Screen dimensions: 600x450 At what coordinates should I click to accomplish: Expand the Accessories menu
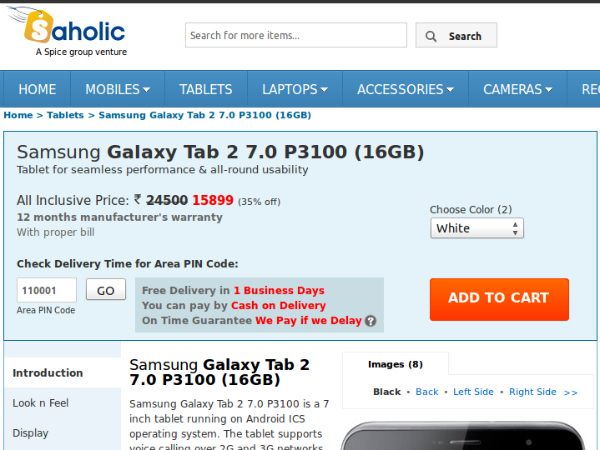click(x=405, y=89)
